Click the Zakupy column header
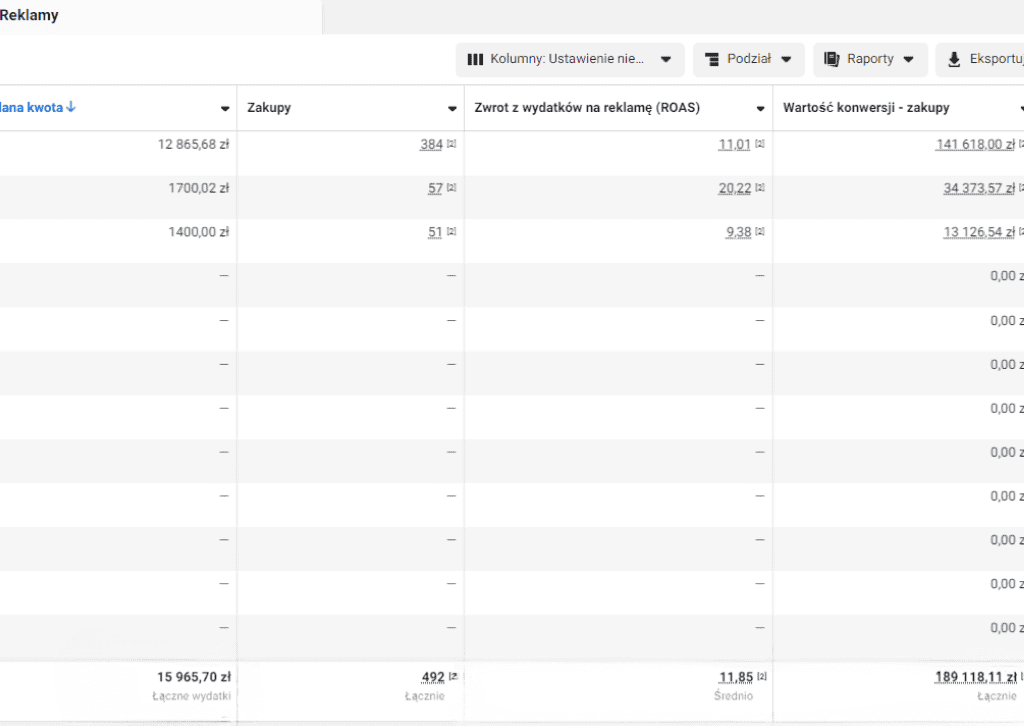Viewport: 1024px width, 726px height. (x=269, y=107)
